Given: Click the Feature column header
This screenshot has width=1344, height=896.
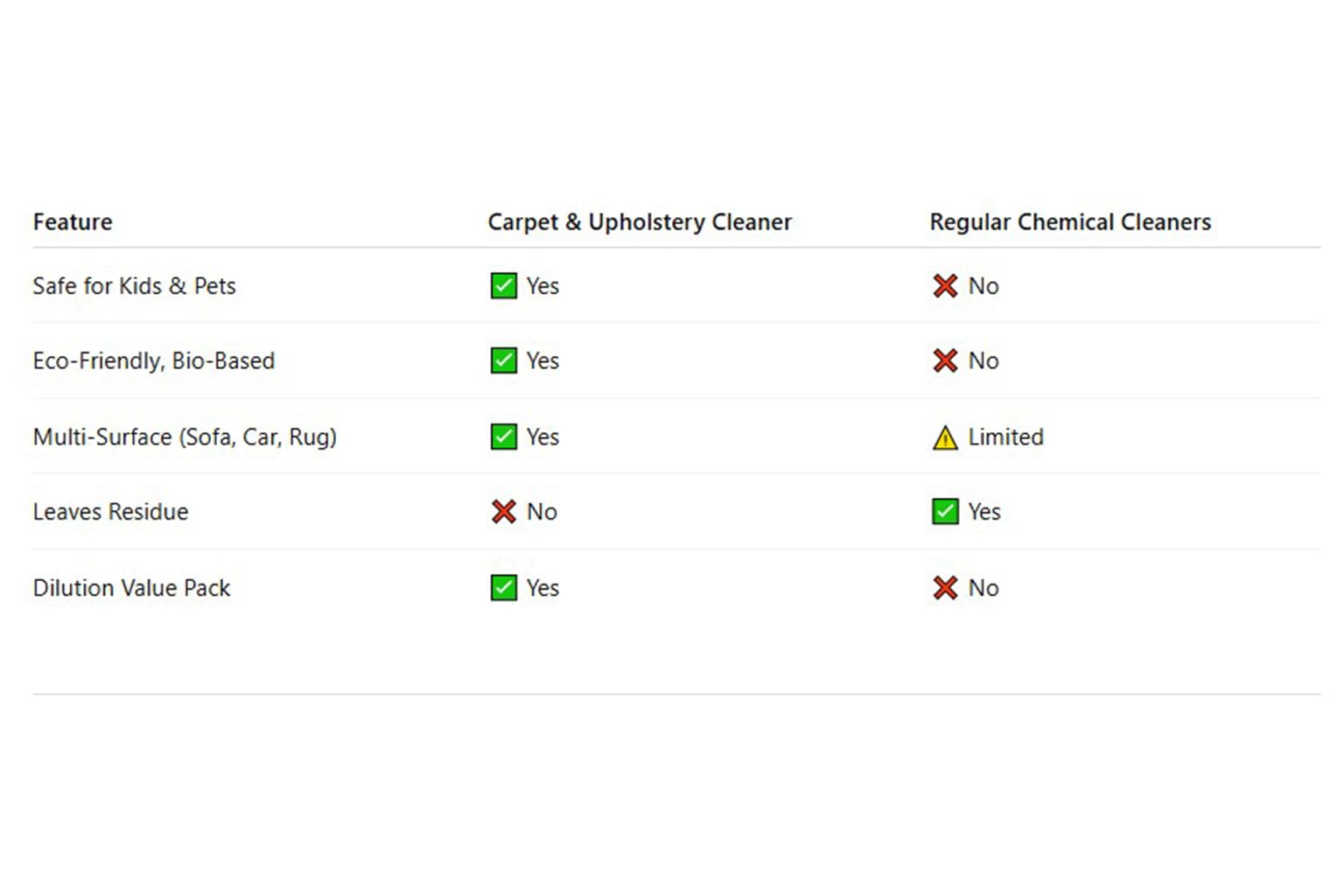Looking at the screenshot, I should [73, 222].
